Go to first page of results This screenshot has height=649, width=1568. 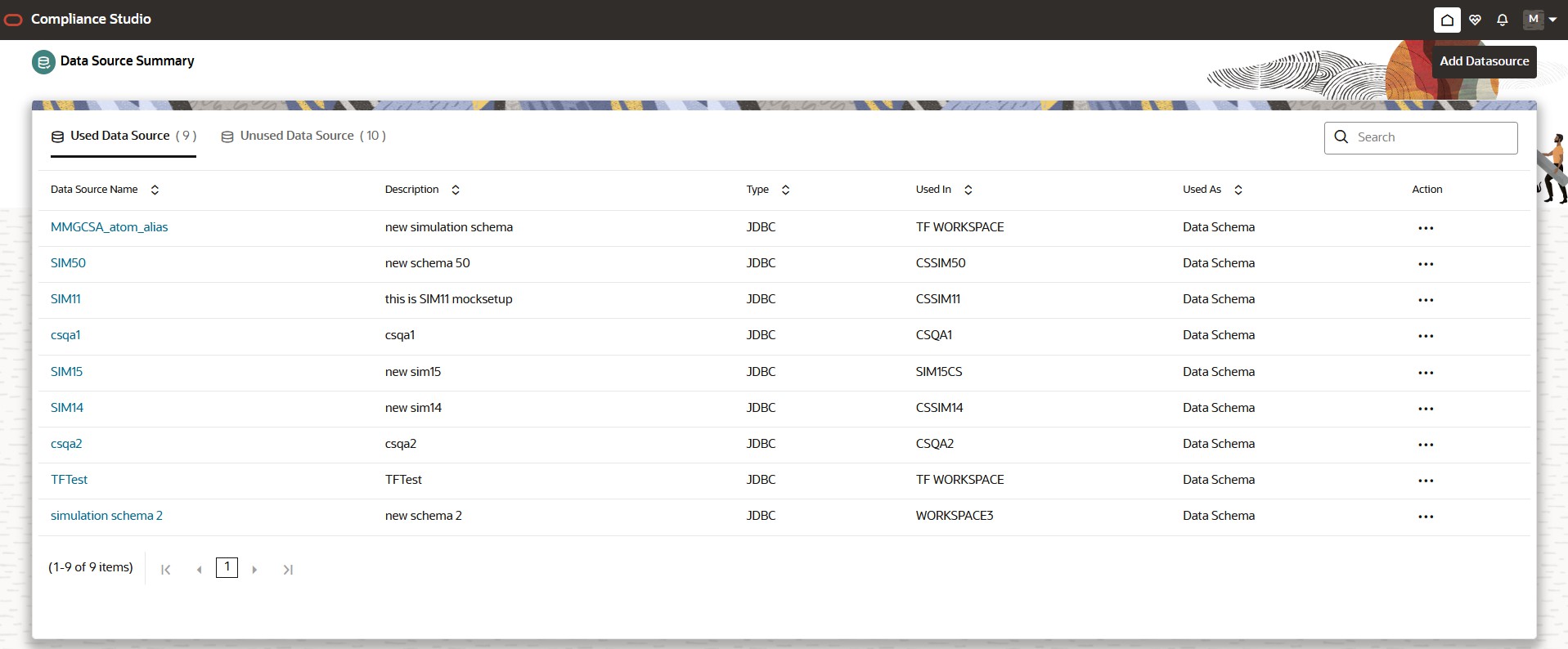click(166, 570)
